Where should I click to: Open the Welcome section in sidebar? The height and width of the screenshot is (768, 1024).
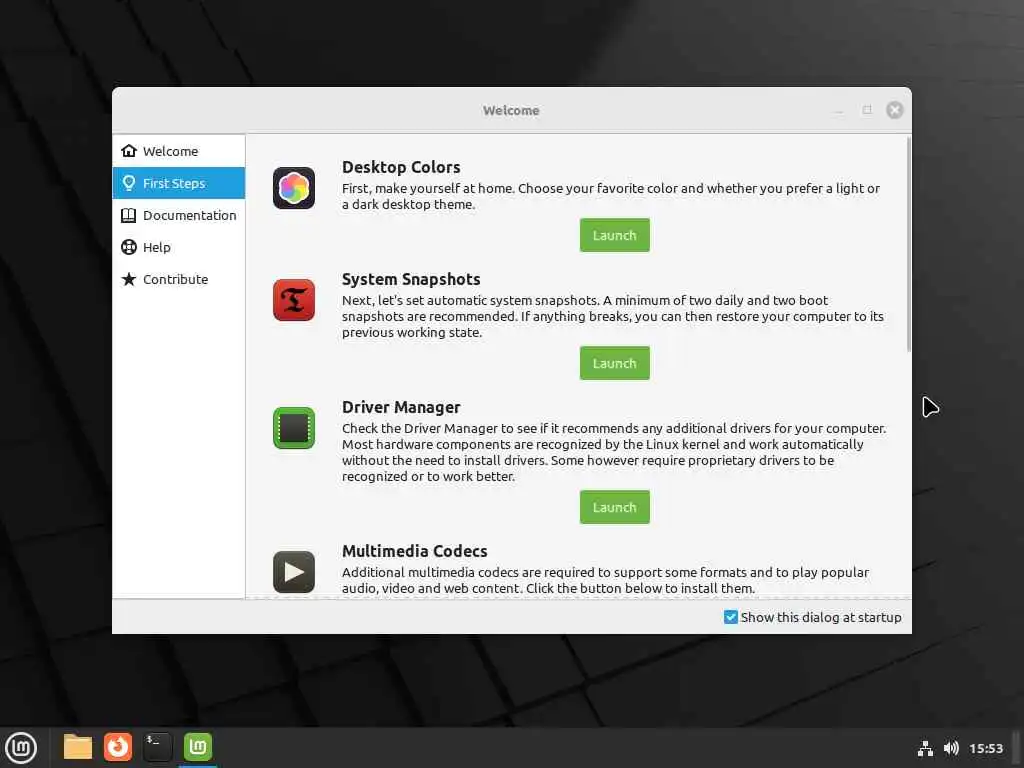point(178,151)
